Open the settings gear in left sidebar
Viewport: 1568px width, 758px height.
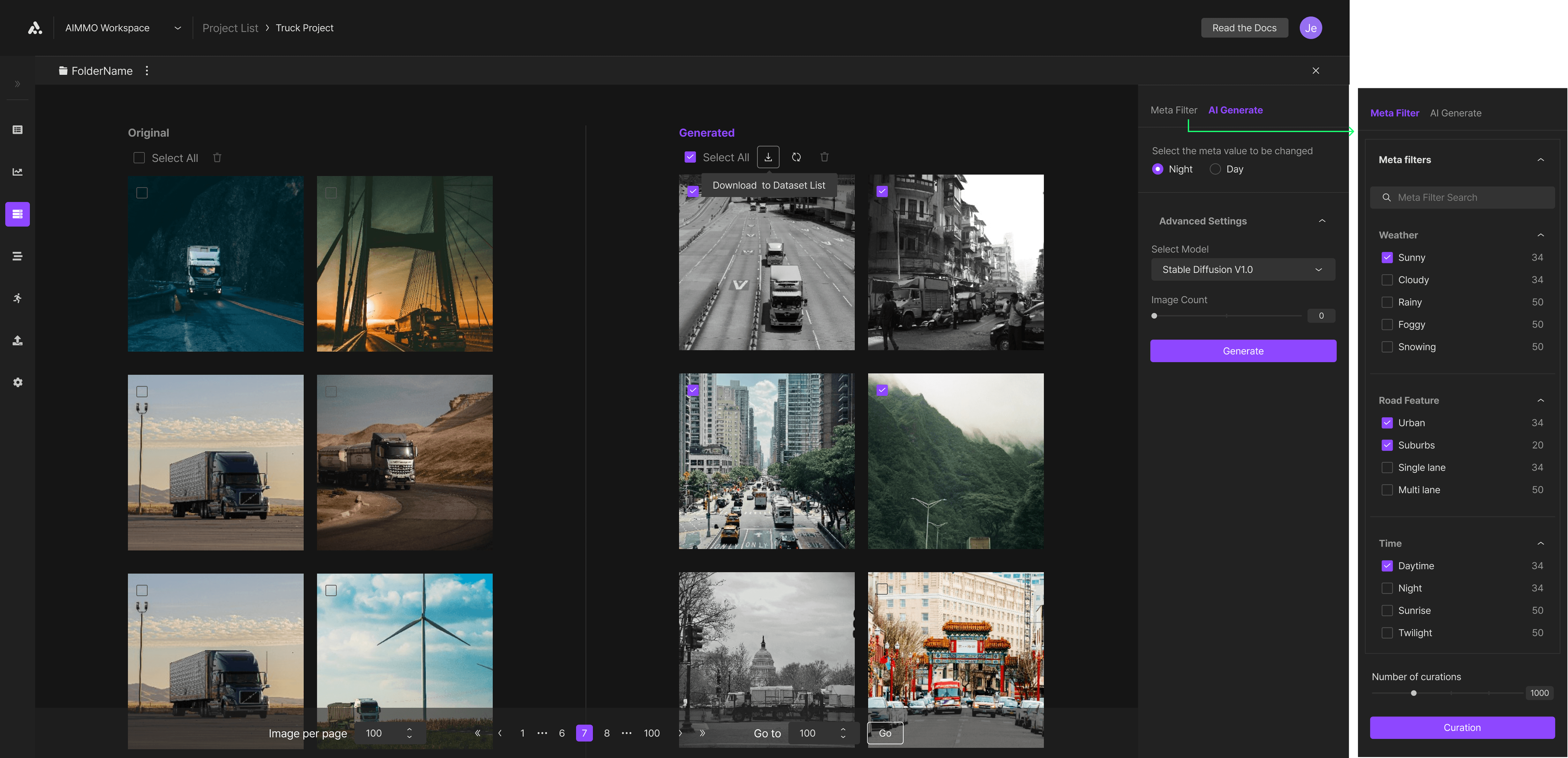coord(18,382)
